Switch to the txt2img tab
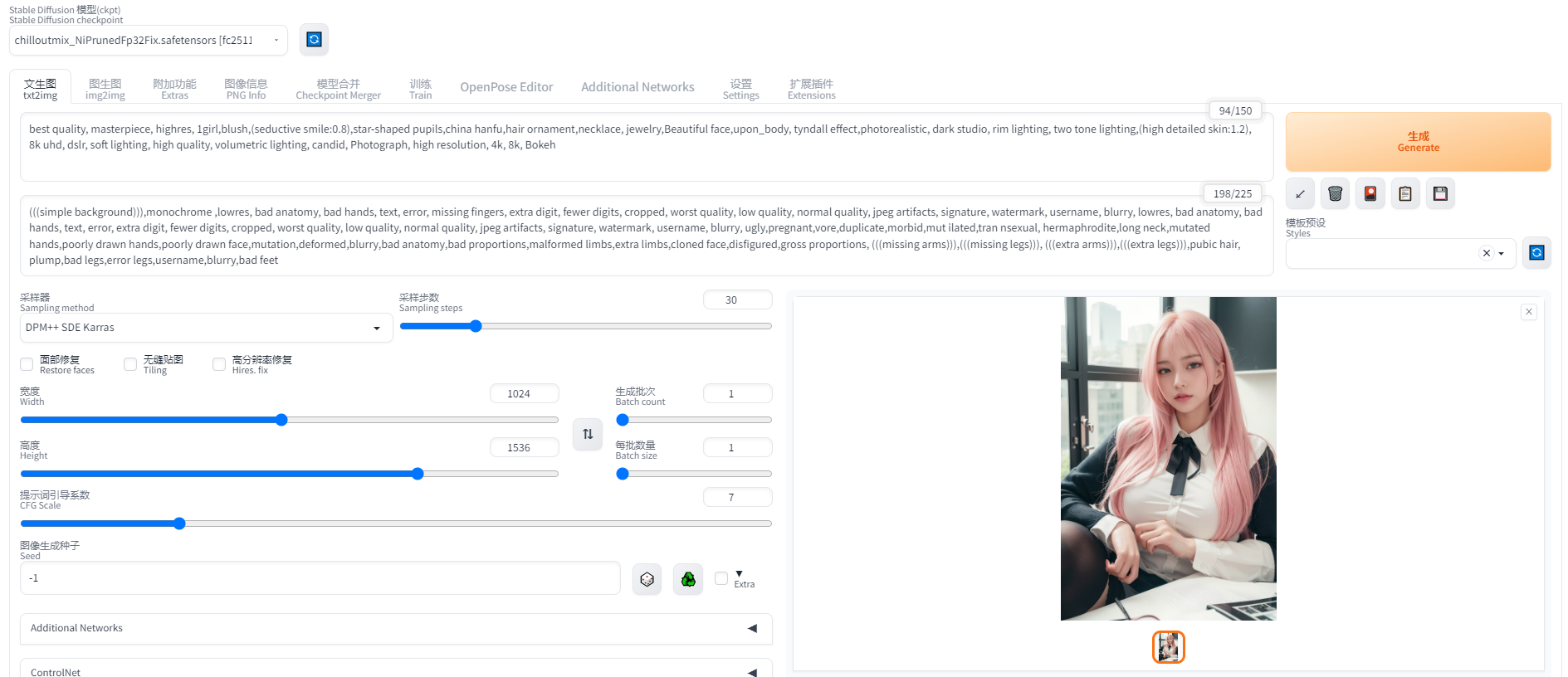Viewport: 1568px width, 677px height. (x=40, y=89)
